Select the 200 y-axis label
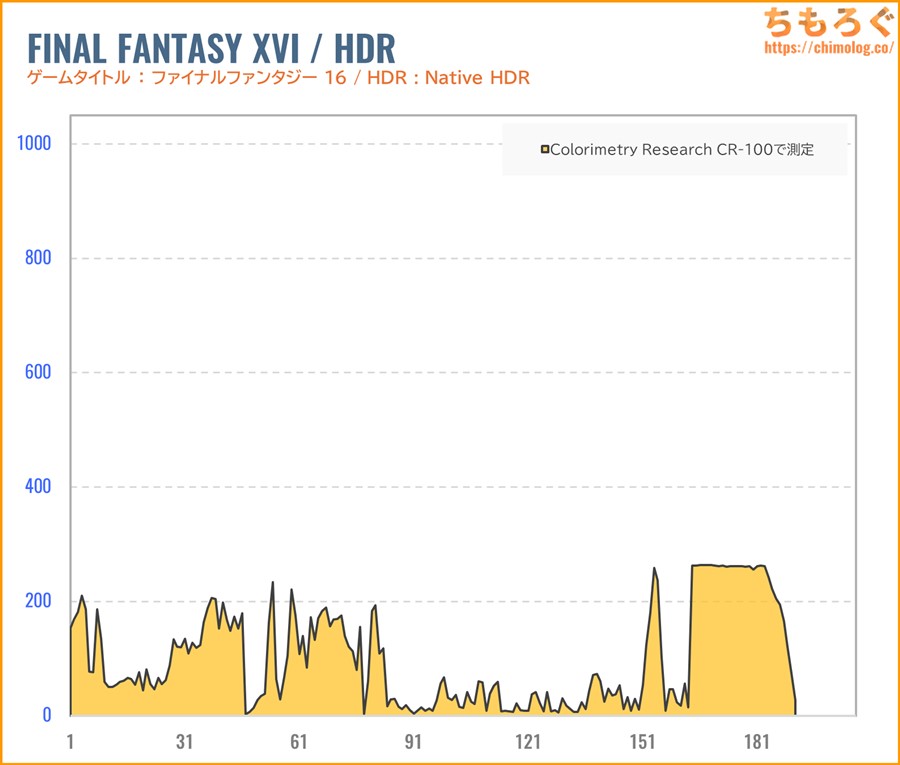The height and width of the screenshot is (765, 900). [37, 601]
